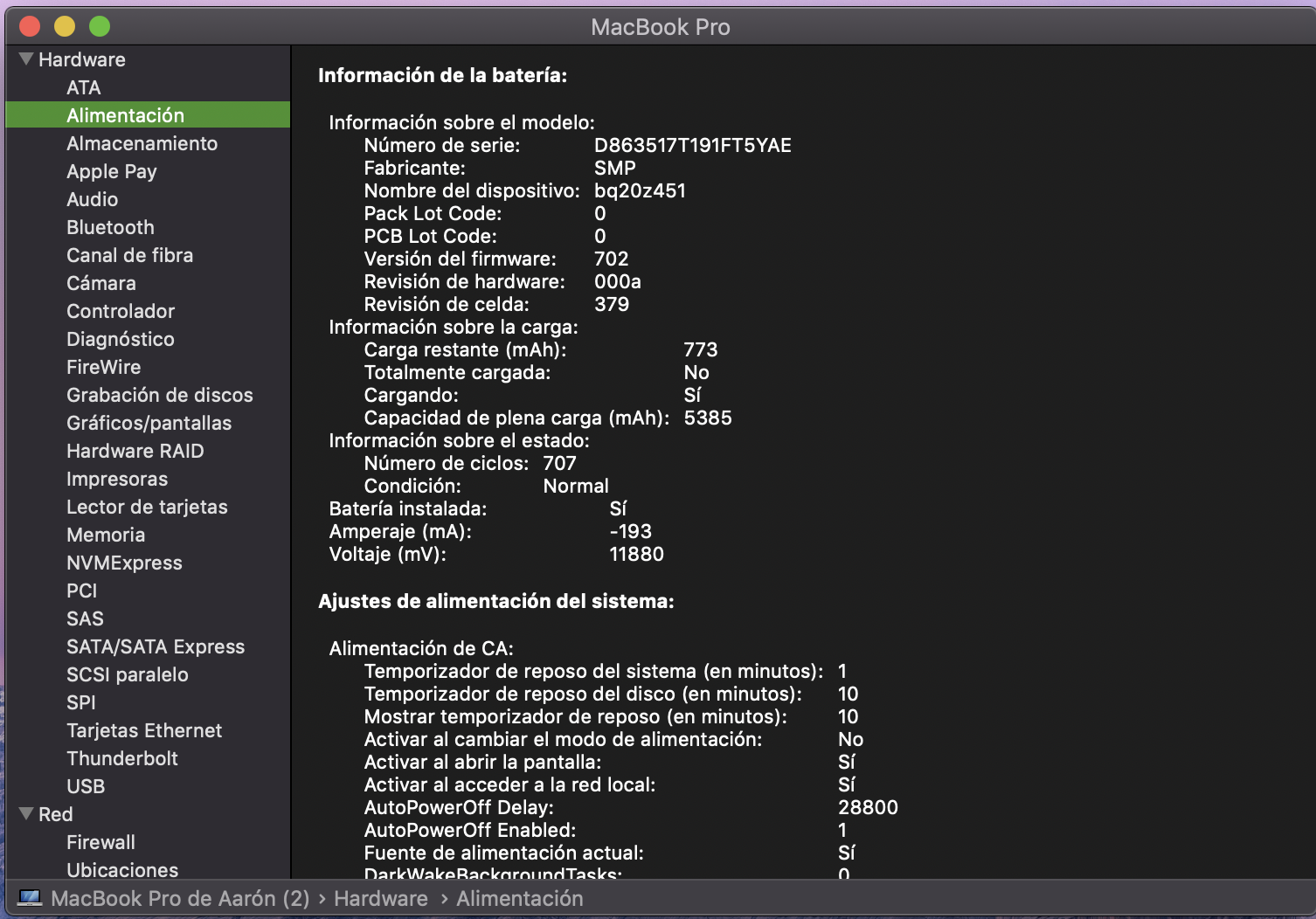The width and height of the screenshot is (1316, 919).
Task: Select Grabación de discos
Action: pyautogui.click(x=160, y=395)
